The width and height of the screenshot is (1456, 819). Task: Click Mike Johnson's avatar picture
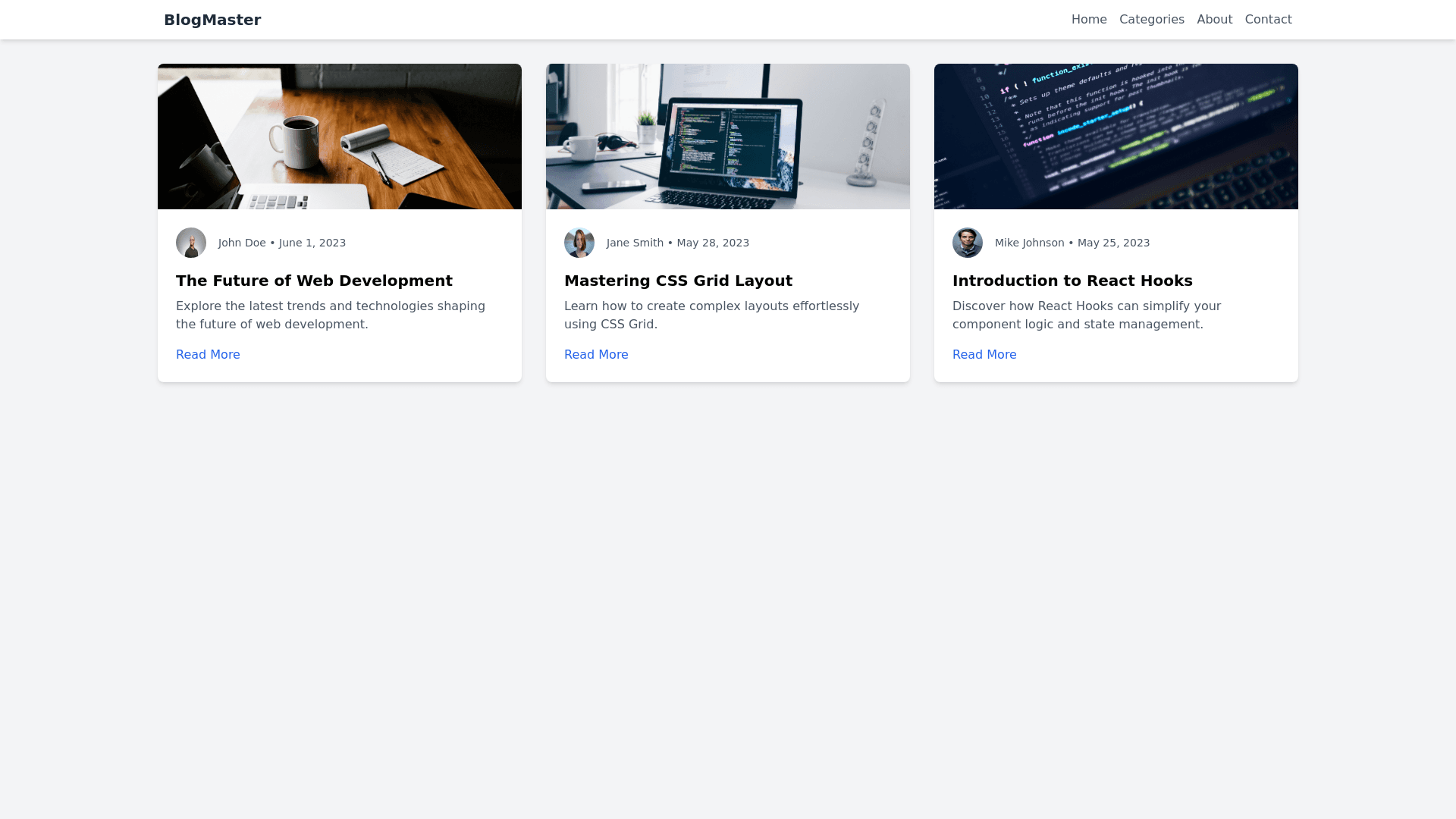pyautogui.click(x=967, y=243)
